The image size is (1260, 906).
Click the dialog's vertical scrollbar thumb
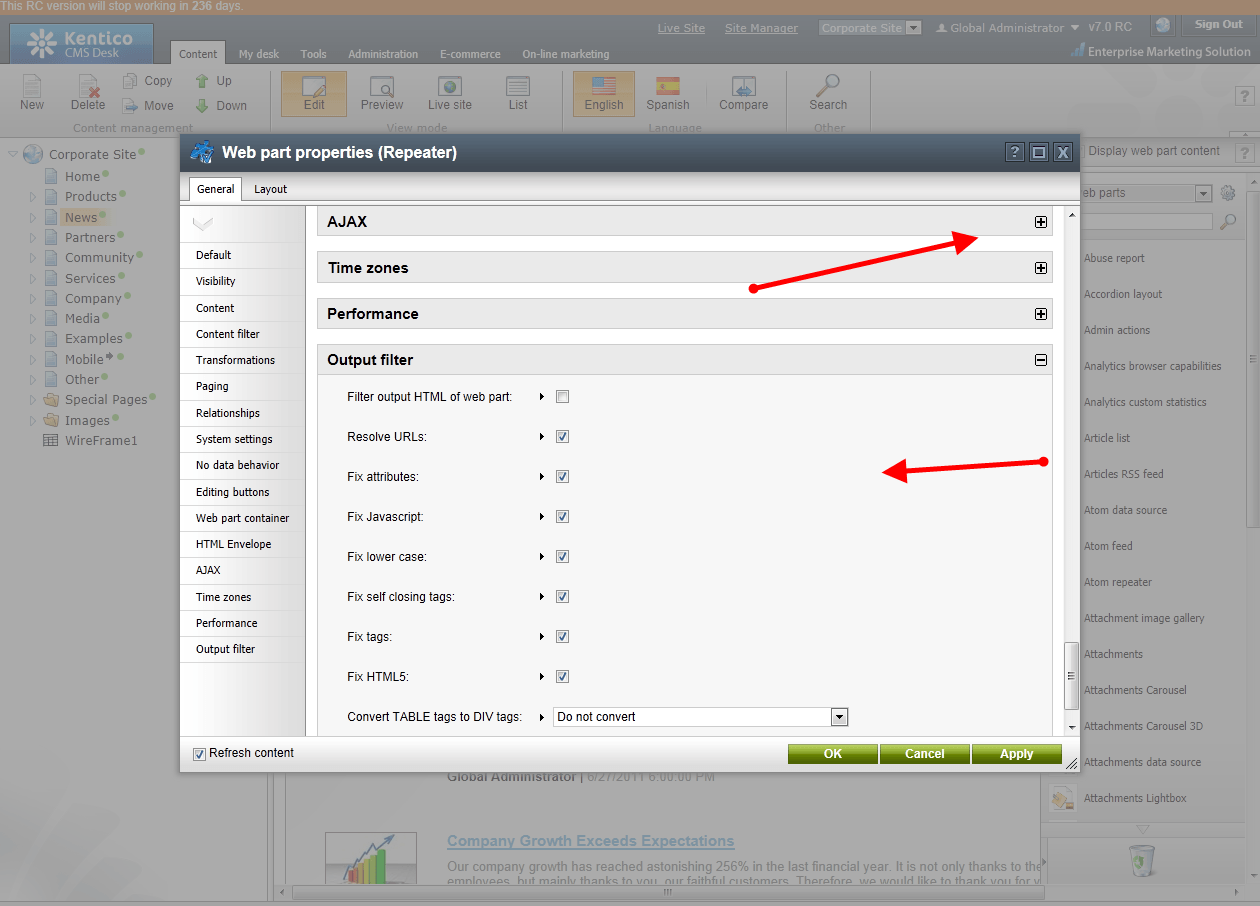(1072, 675)
